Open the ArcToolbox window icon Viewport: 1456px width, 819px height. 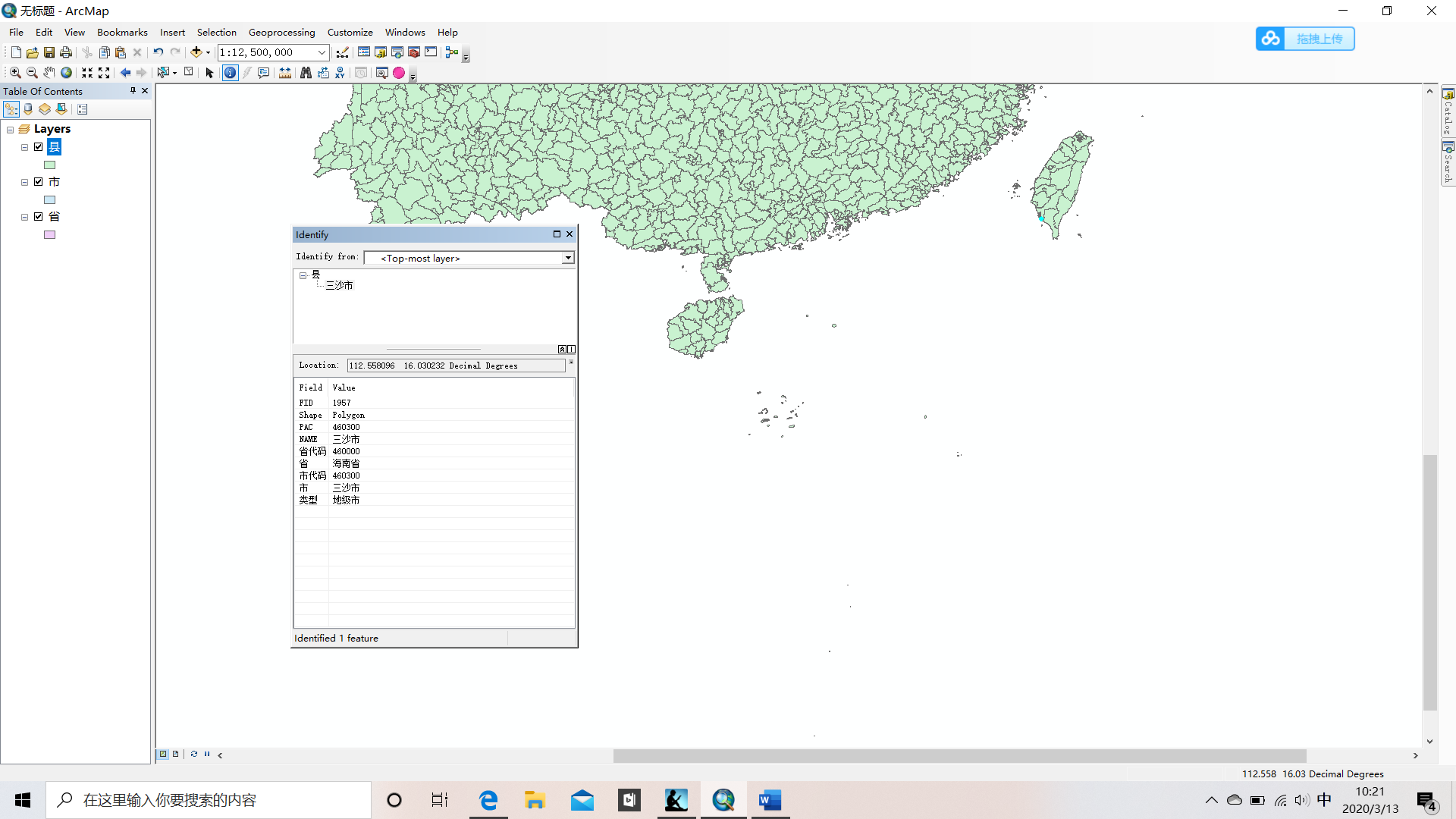(x=414, y=52)
